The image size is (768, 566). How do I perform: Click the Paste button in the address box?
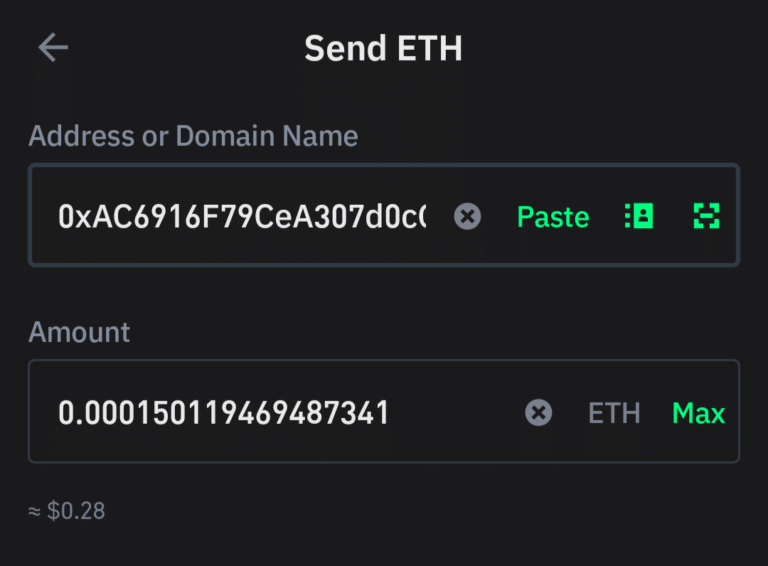tap(553, 217)
